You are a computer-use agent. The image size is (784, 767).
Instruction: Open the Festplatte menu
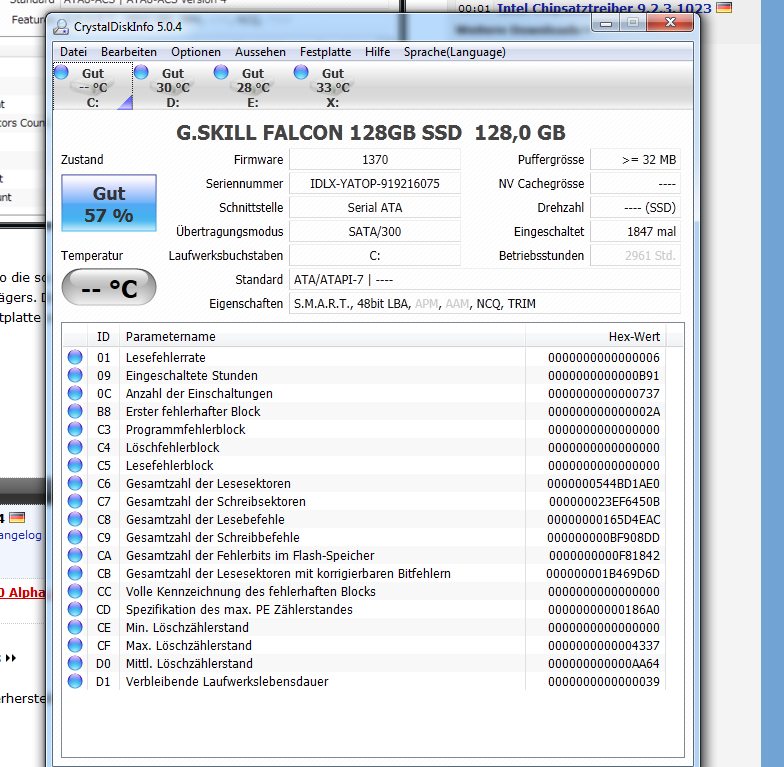click(325, 52)
